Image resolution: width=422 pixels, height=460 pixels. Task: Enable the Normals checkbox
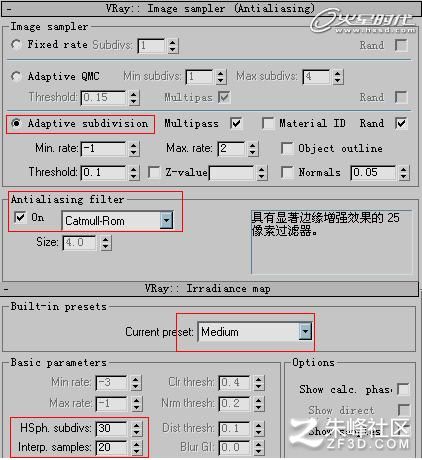click(287, 172)
